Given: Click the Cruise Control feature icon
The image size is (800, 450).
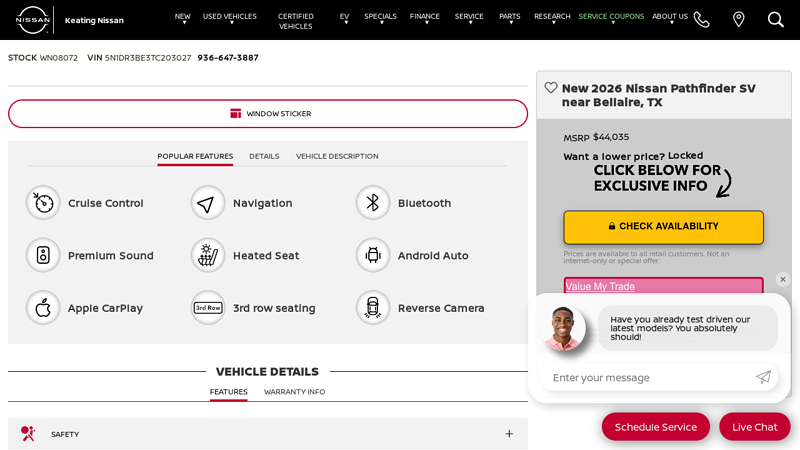Looking at the screenshot, I should point(43,203).
